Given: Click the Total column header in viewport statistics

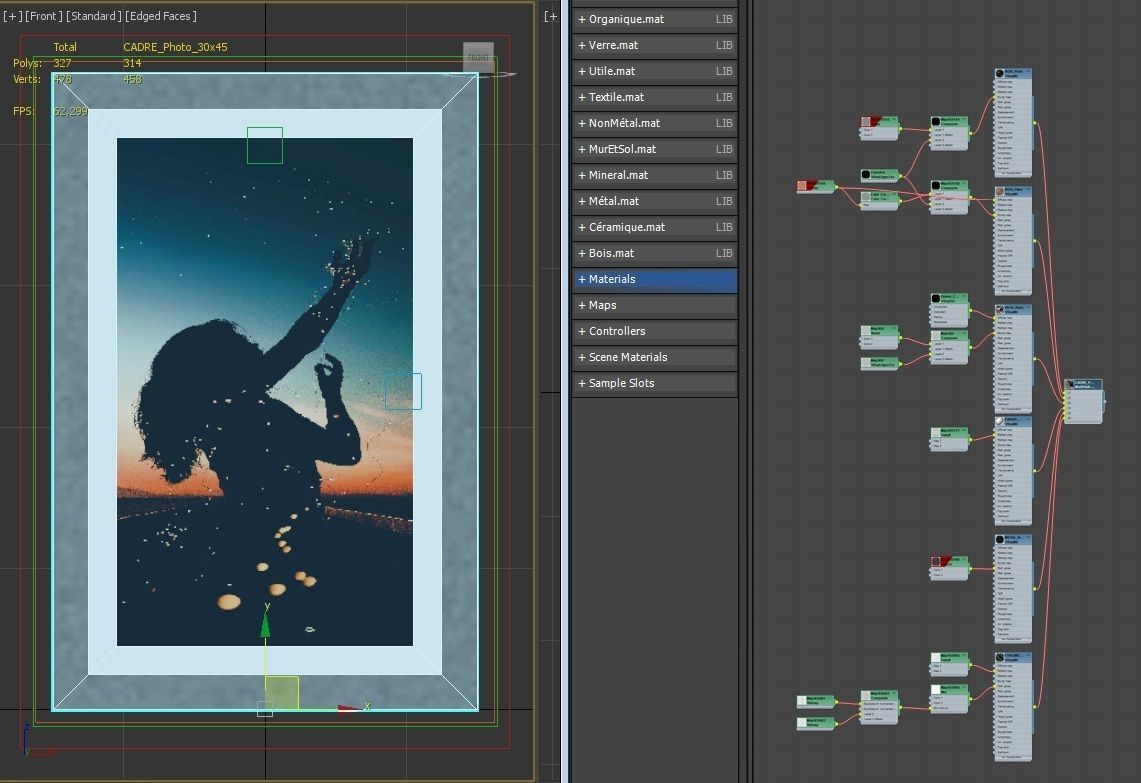Looking at the screenshot, I should pyautogui.click(x=65, y=47).
